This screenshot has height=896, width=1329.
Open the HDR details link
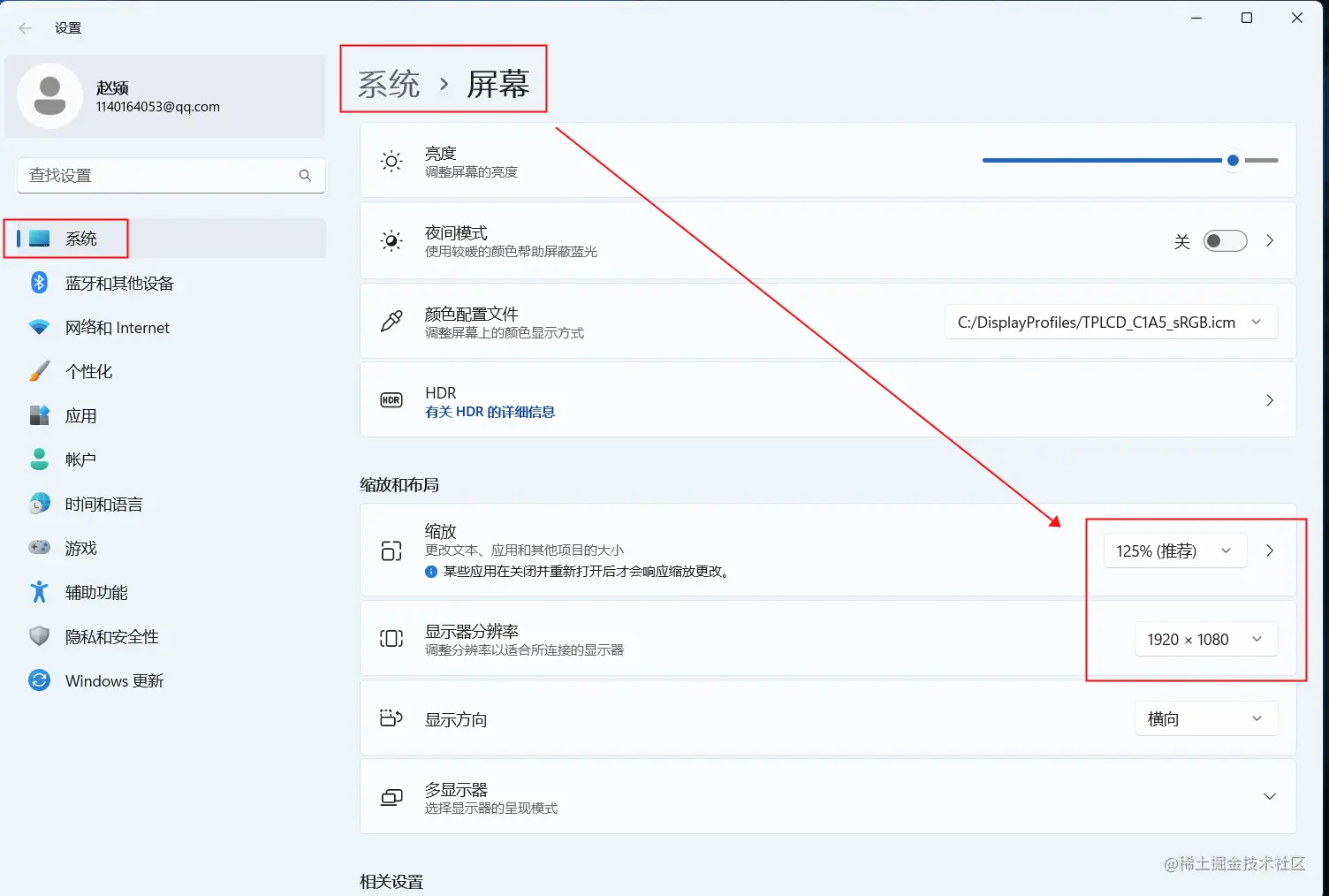tap(490, 412)
